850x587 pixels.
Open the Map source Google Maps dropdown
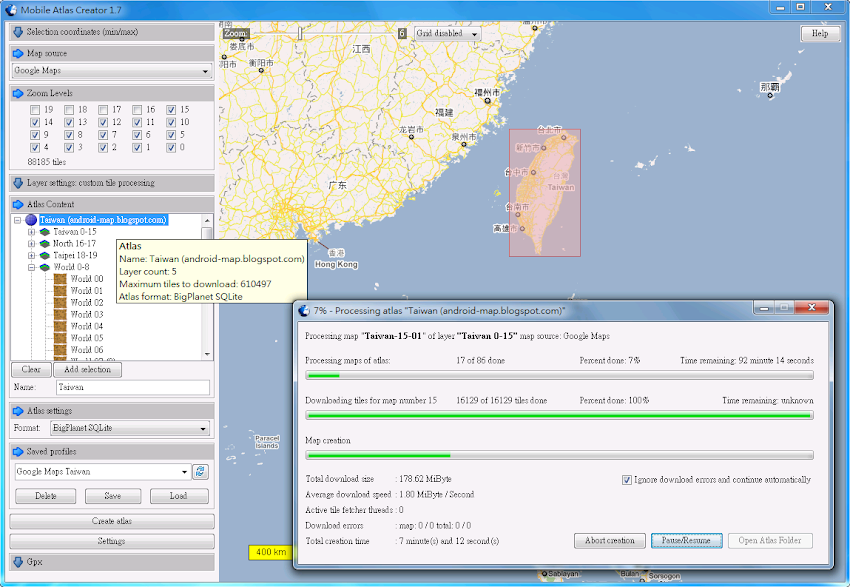click(111, 72)
